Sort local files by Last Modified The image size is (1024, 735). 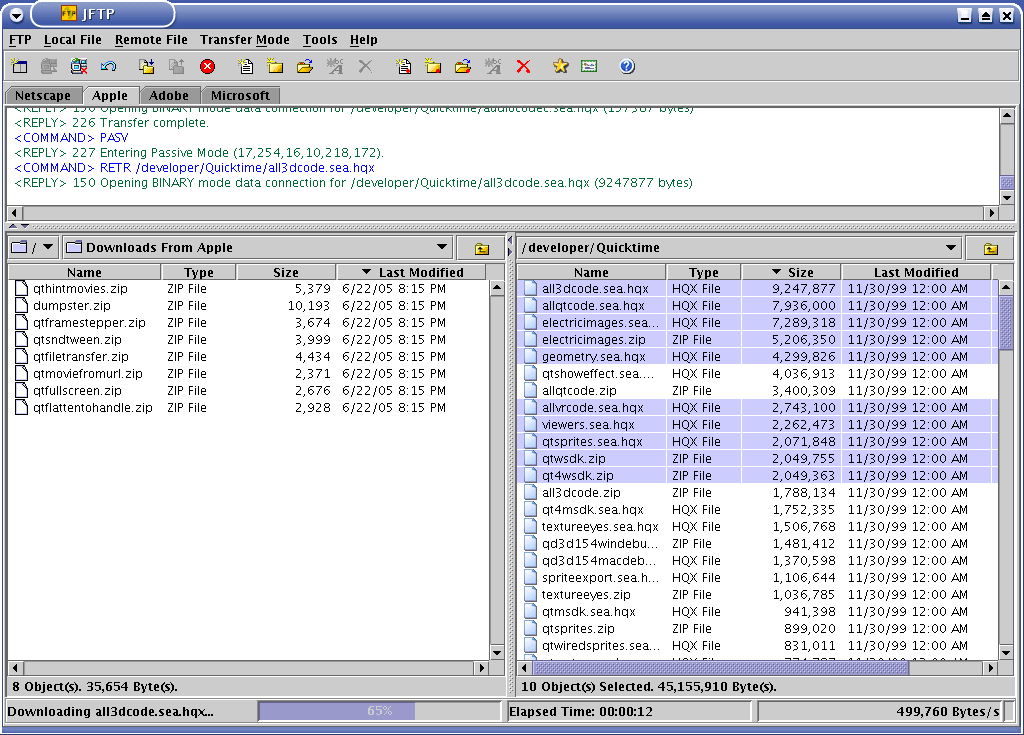(x=411, y=272)
